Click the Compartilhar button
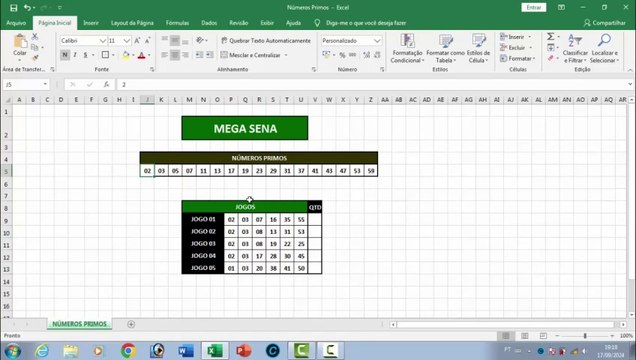 pyautogui.click(x=604, y=23)
